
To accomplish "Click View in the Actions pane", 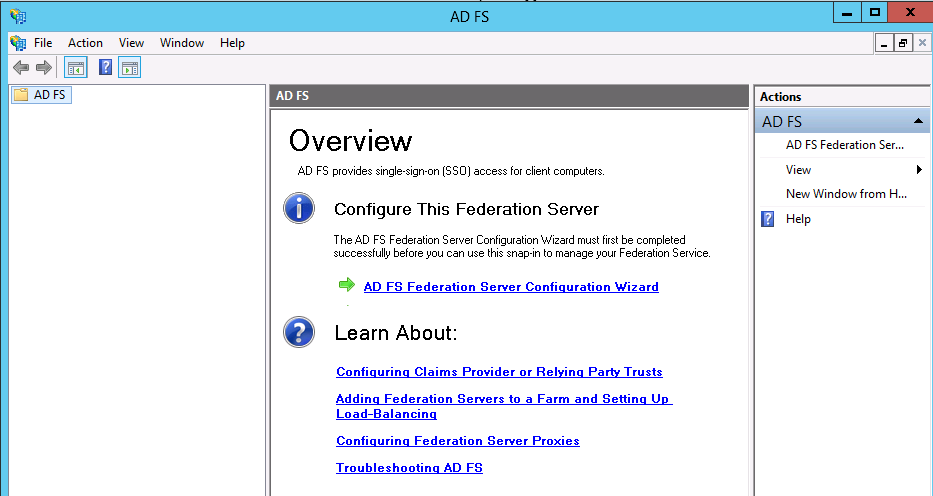I will 798,170.
